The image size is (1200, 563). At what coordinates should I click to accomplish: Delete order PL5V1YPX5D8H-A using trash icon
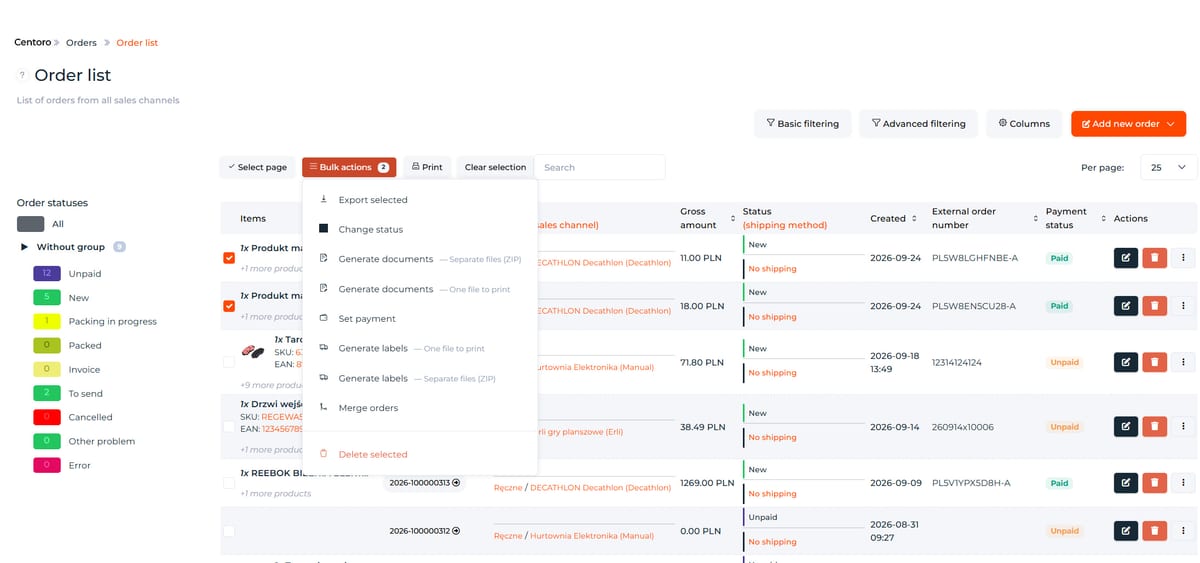[1154, 483]
